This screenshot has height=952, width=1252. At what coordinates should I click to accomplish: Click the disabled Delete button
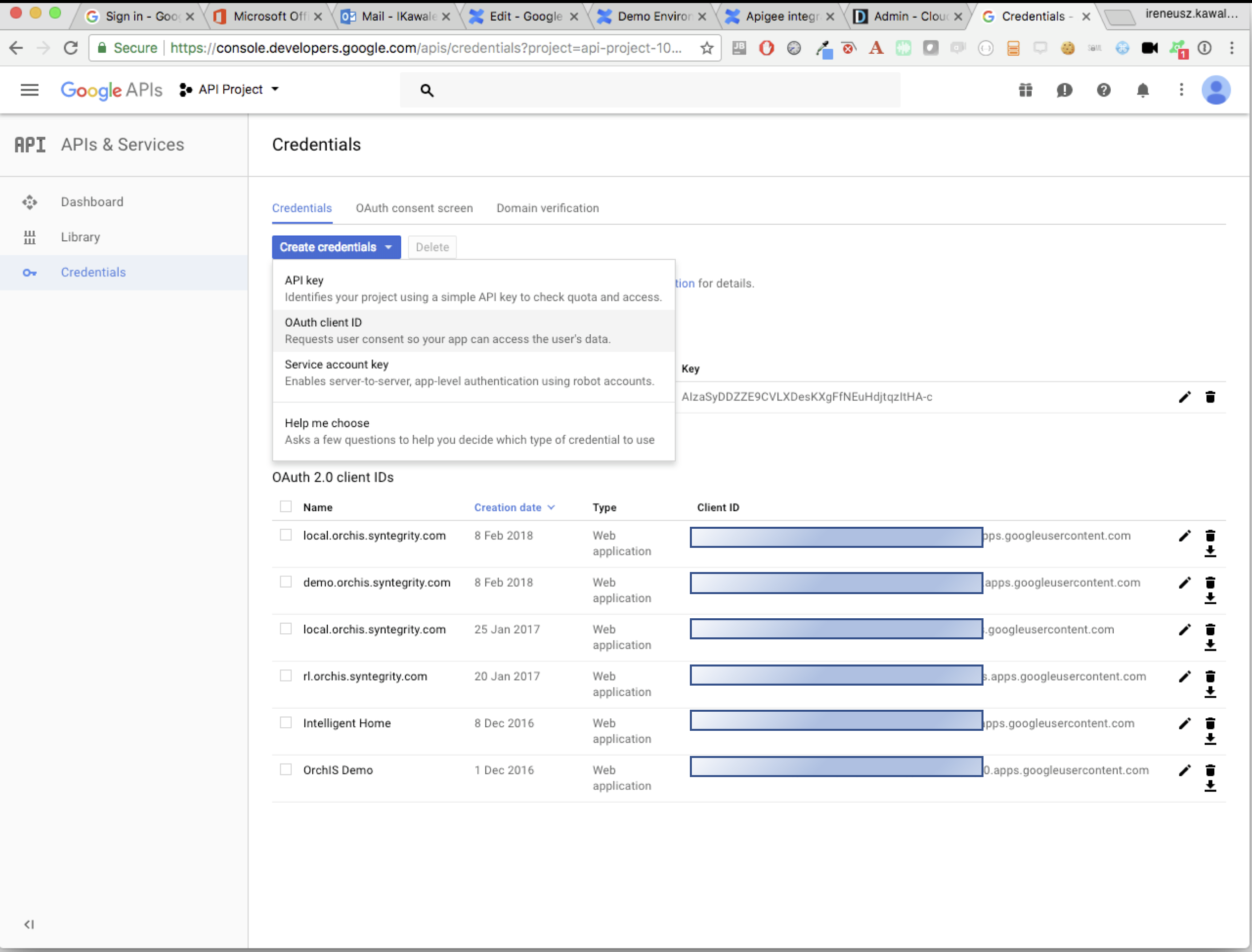point(432,247)
